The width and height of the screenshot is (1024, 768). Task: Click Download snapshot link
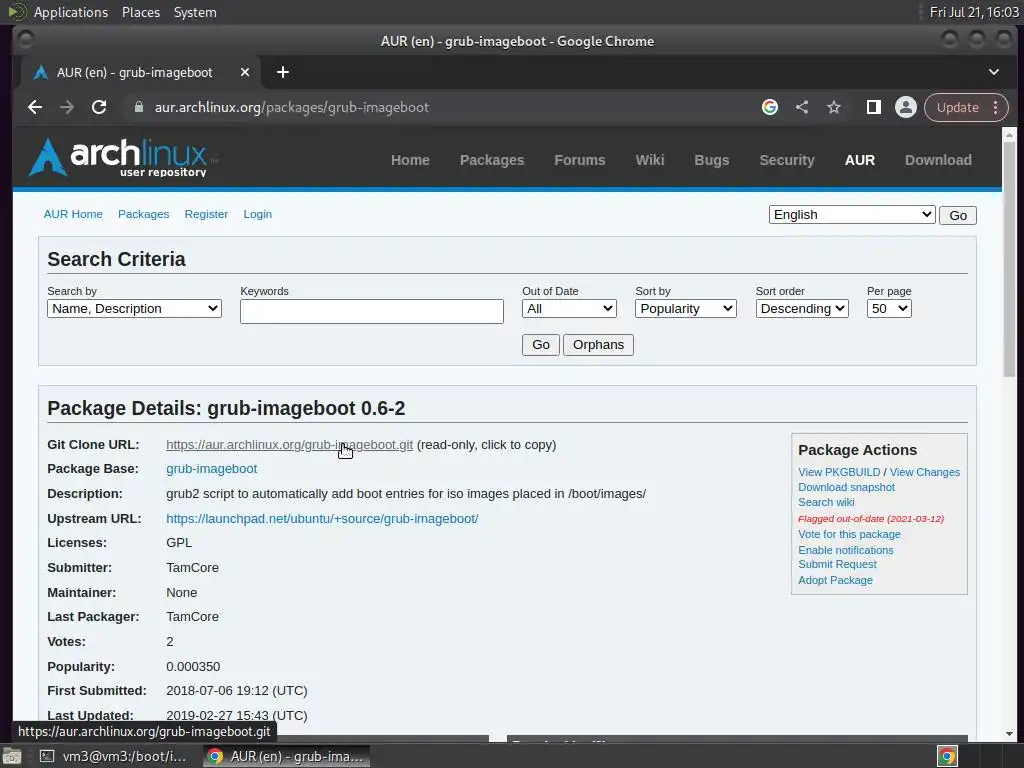[846, 487]
